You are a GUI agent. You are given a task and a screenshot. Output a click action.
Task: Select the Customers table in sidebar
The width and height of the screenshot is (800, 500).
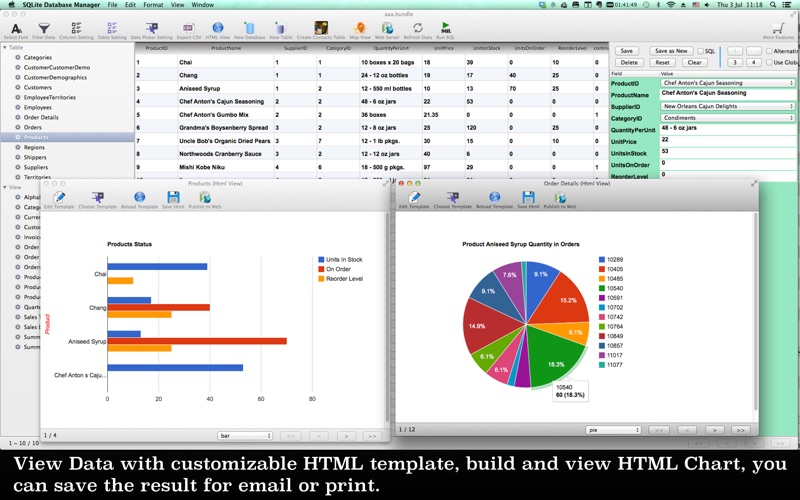coord(37,87)
